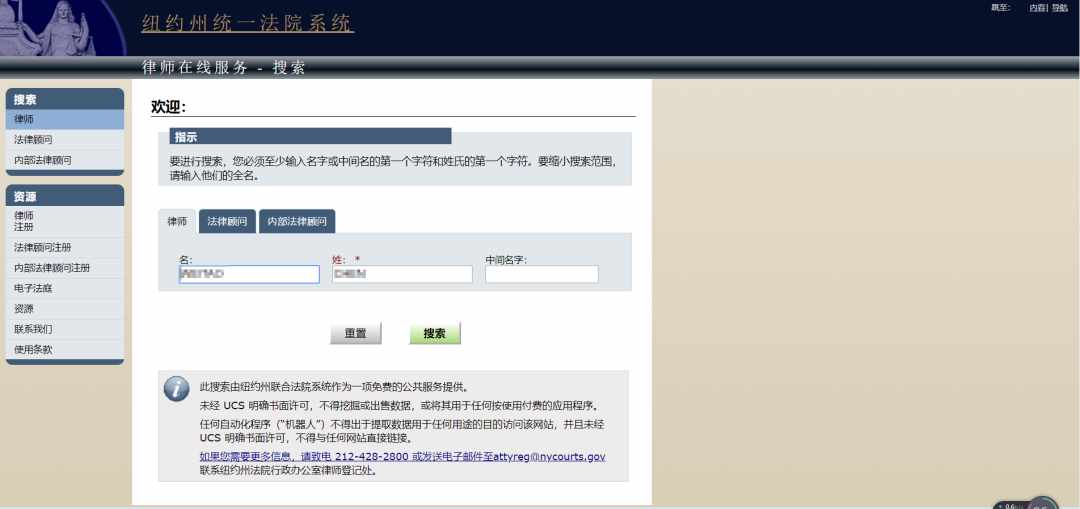The height and width of the screenshot is (509, 1080).
Task: Switch to the 法律顾问 tab
Action: pyautogui.click(x=227, y=221)
